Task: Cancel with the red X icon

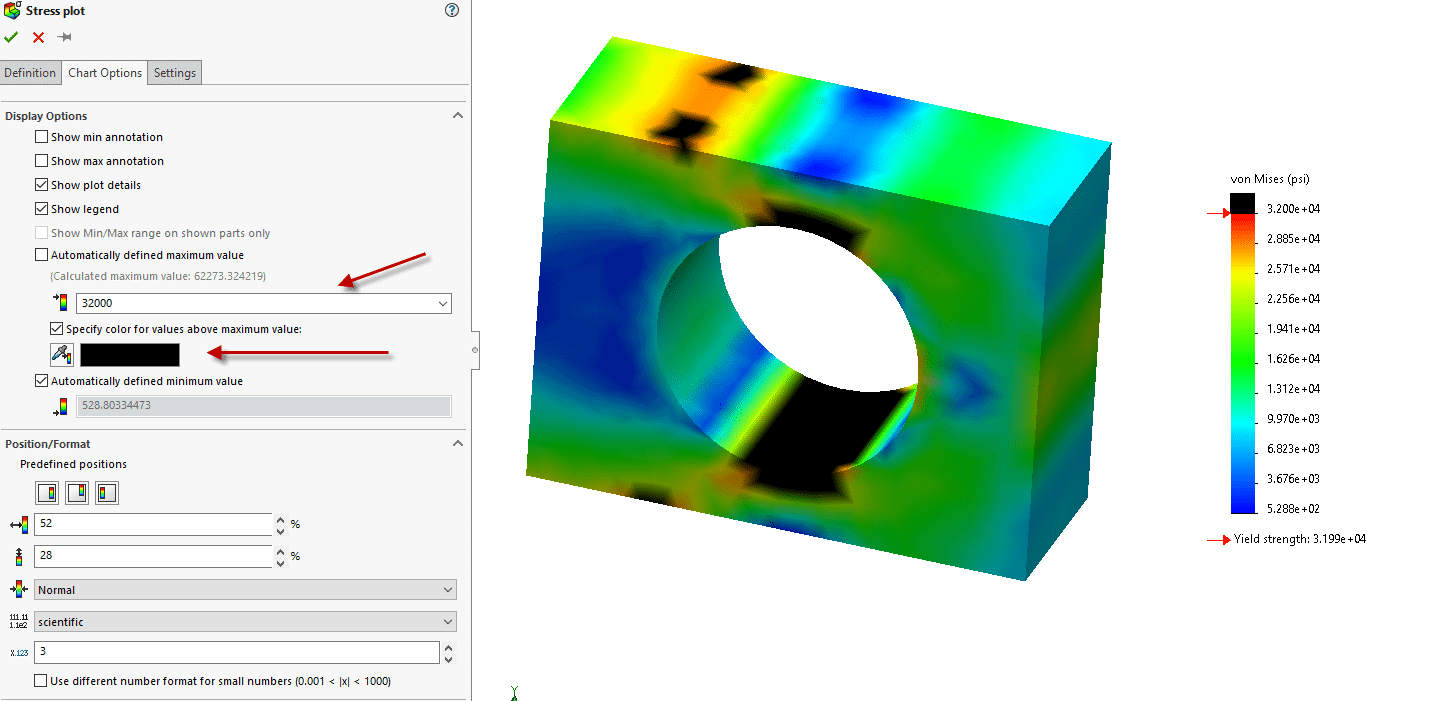Action: 38,37
